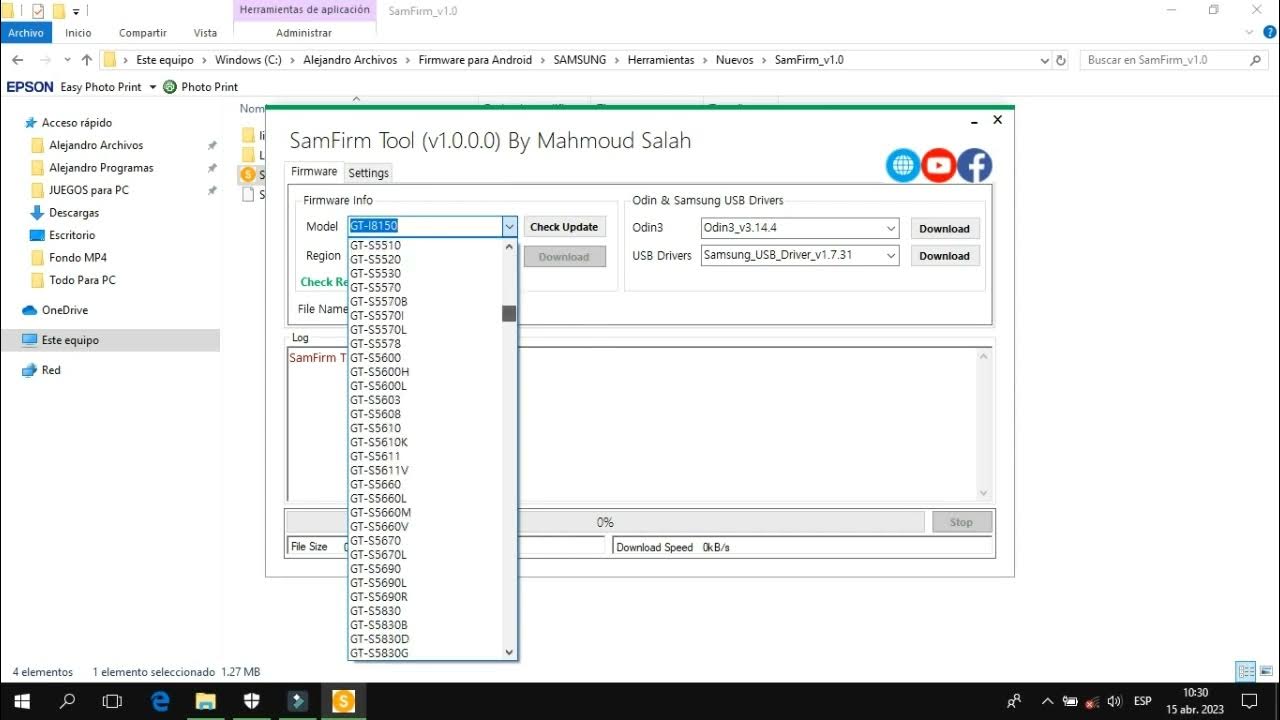
Task: Open the Archivo ribbon tab
Action: tap(26, 33)
